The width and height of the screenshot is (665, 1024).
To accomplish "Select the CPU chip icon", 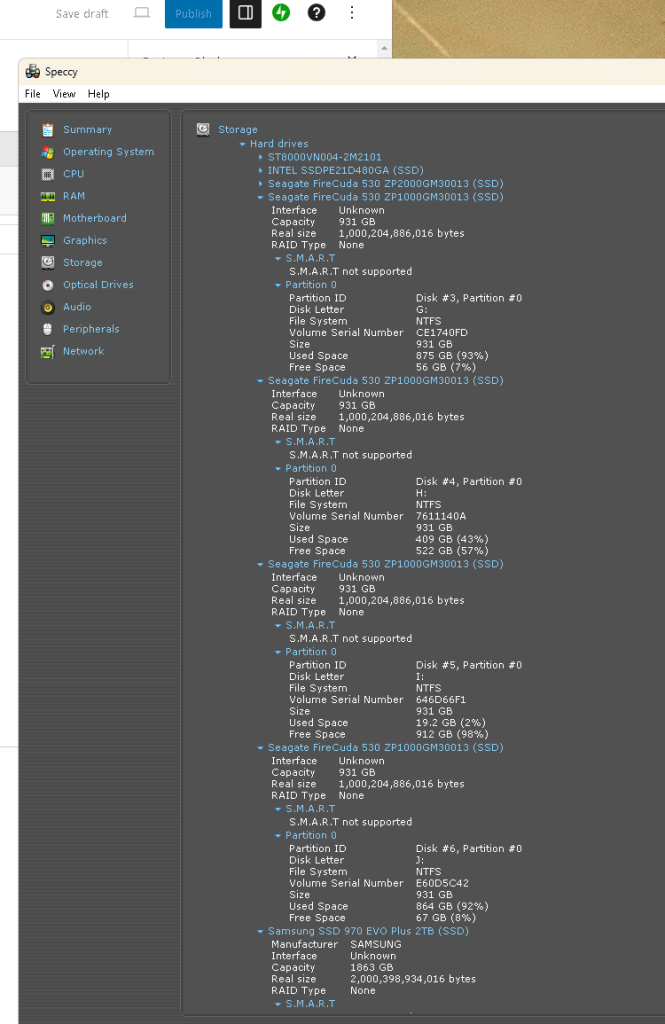I will tap(48, 174).
